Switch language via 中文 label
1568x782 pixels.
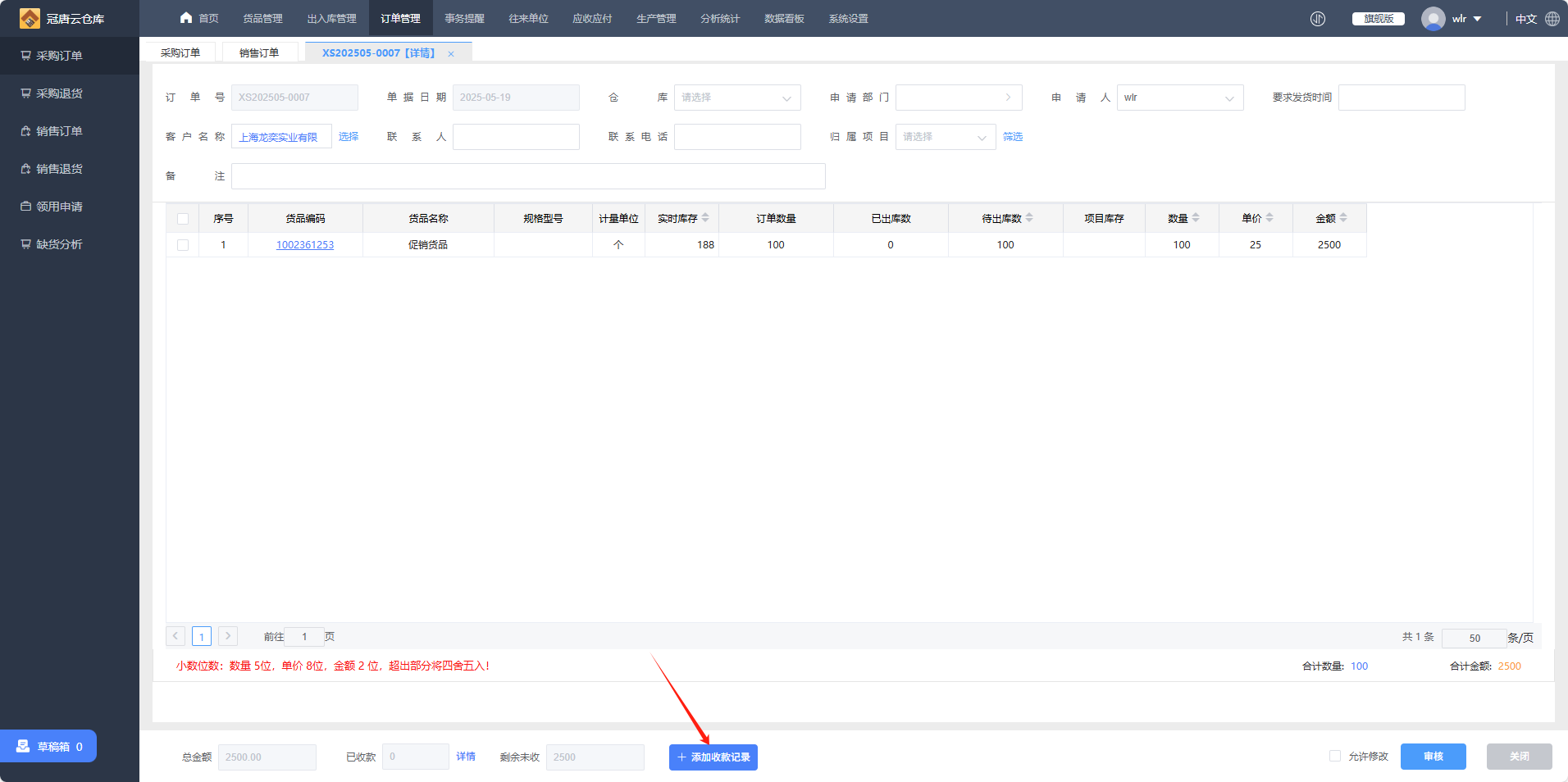[1526, 19]
